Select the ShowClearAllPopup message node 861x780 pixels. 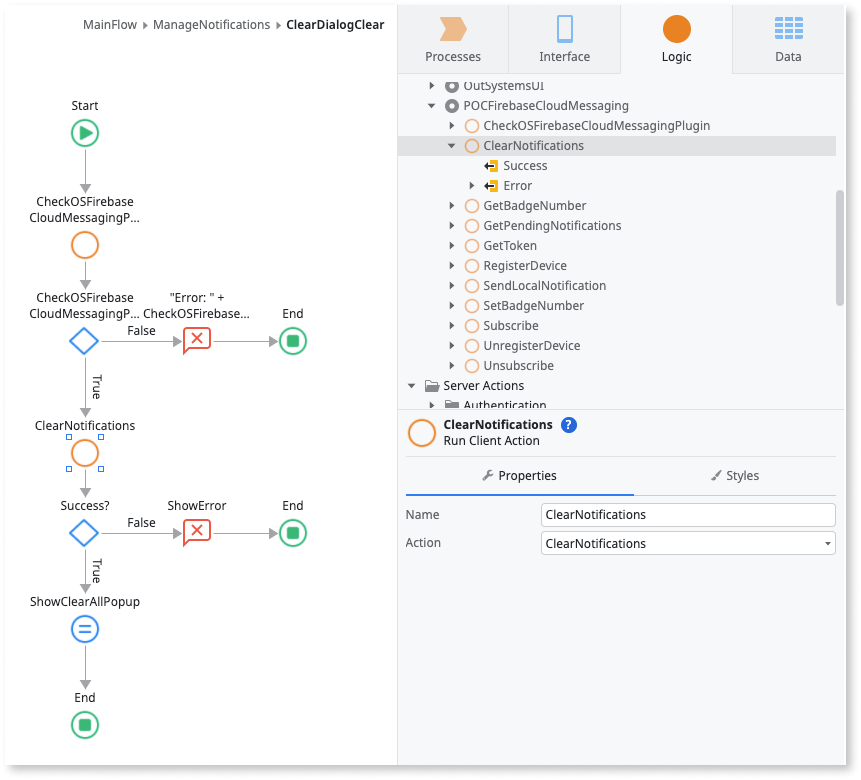coord(84,629)
